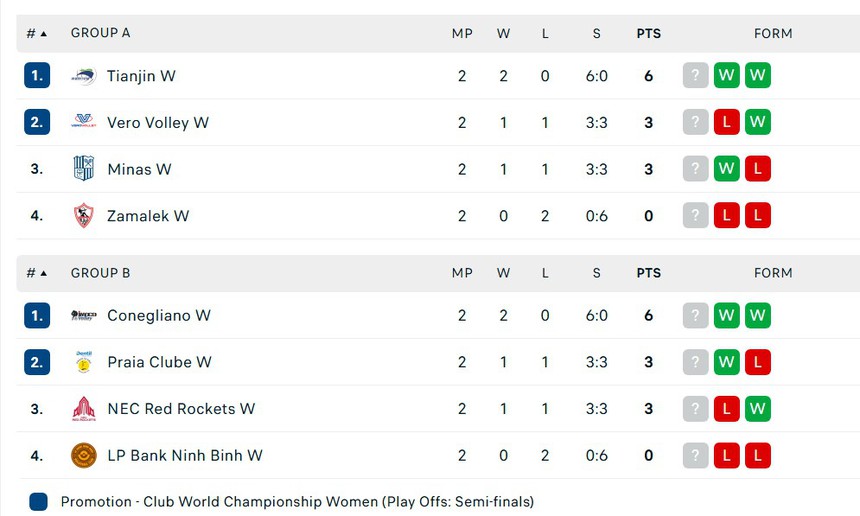
Task: Open Tianjin W's unknown upcoming match badge
Action: click(x=696, y=76)
